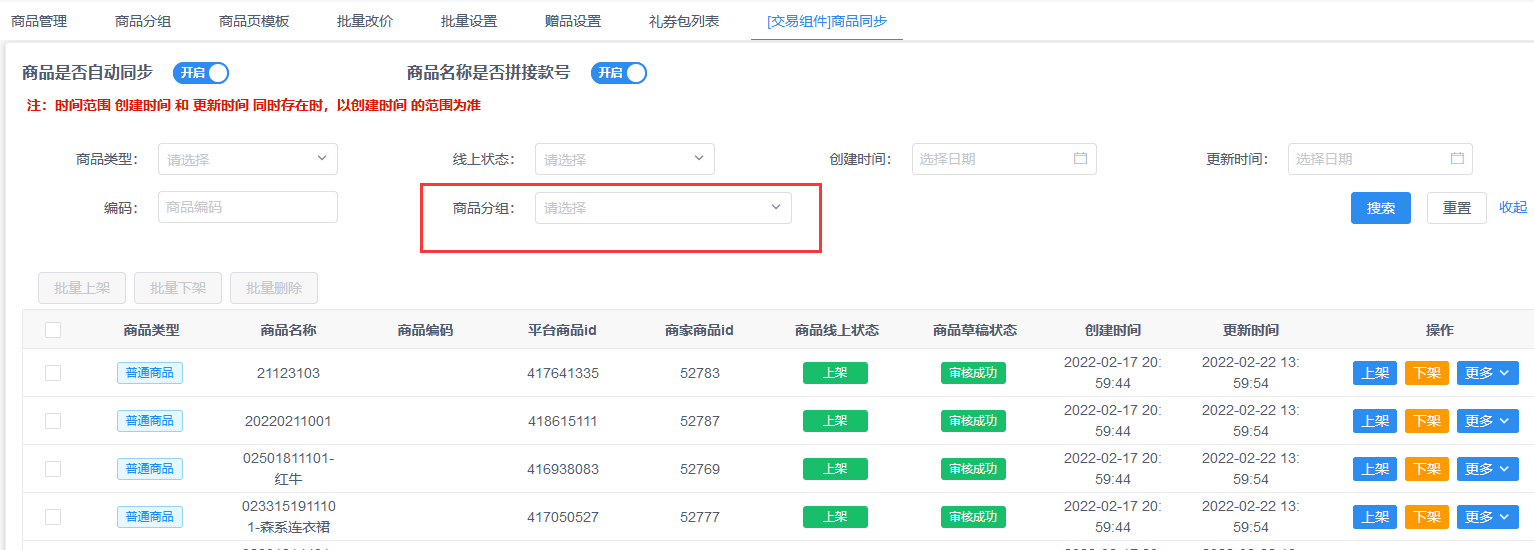The image size is (1534, 550).
Task: Click orange 下架 for 02501811101-红牛 row
Action: coord(1427,469)
